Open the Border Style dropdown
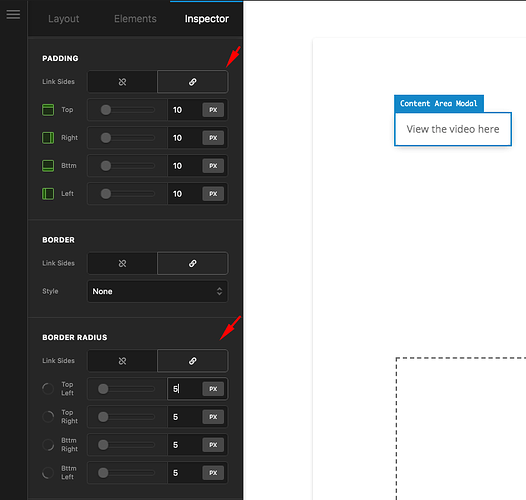Viewport: 526px width, 500px height. 157,291
